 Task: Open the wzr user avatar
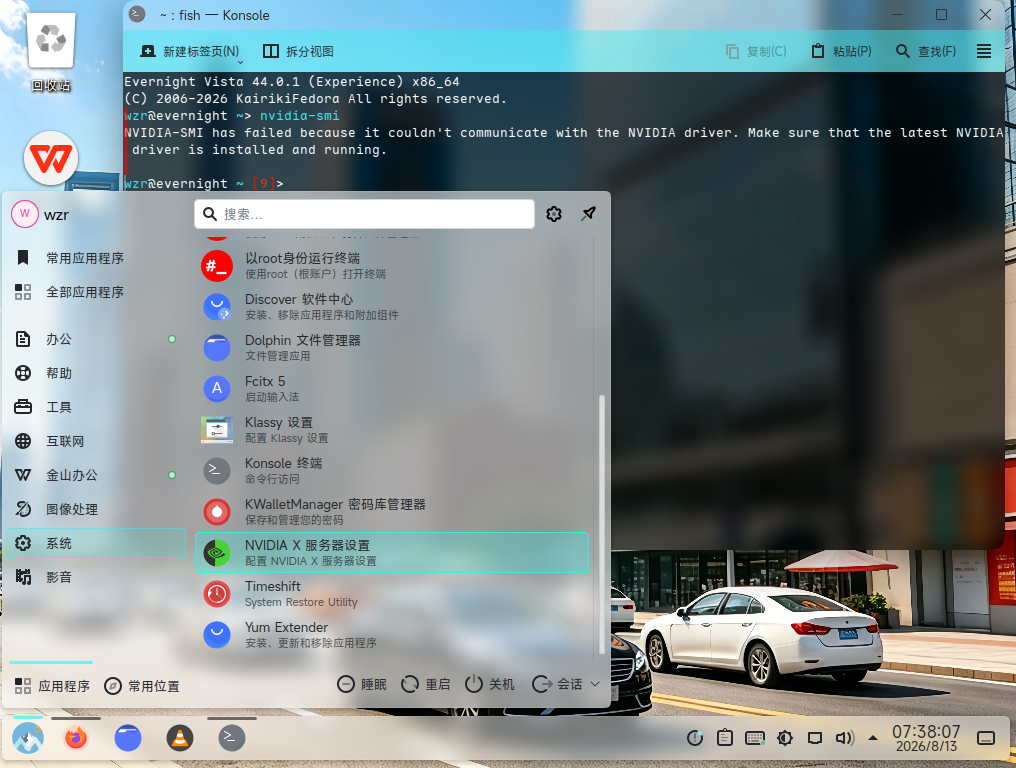tap(25, 214)
